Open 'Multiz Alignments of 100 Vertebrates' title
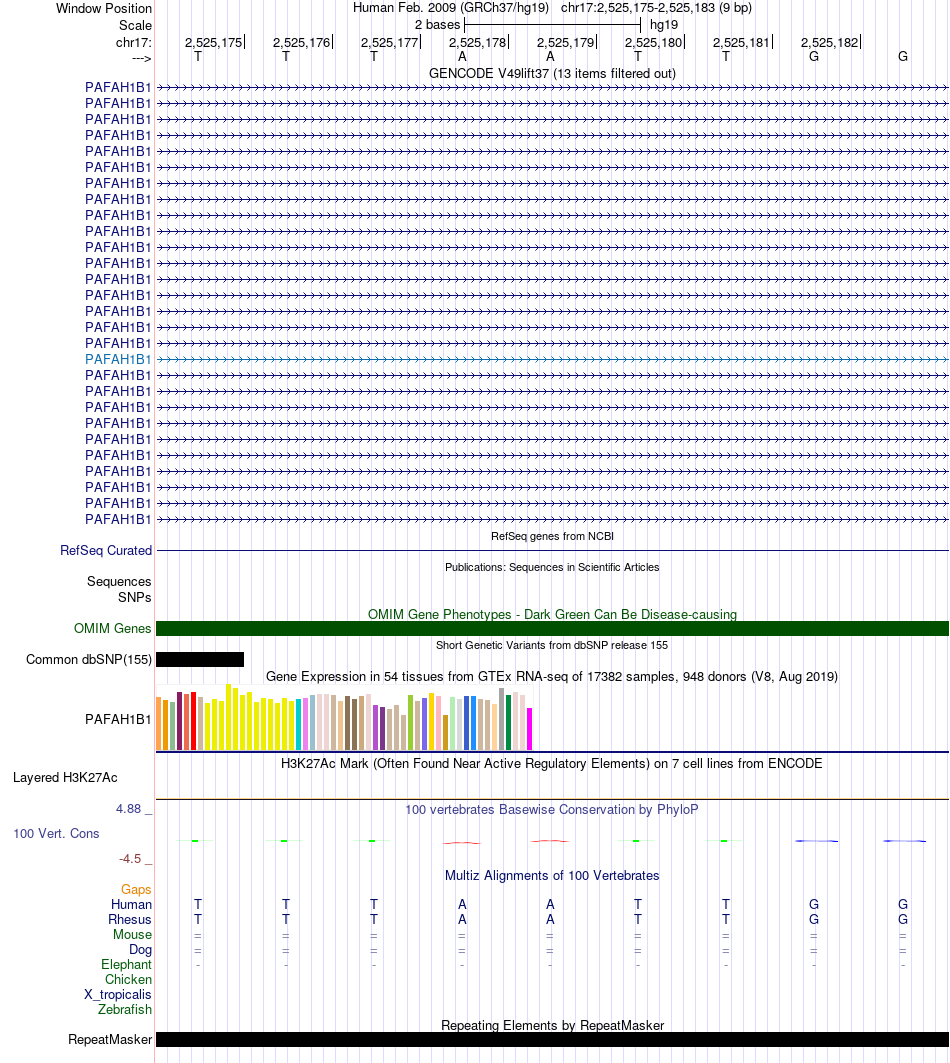This screenshot has height=1063, width=950. 552,875
